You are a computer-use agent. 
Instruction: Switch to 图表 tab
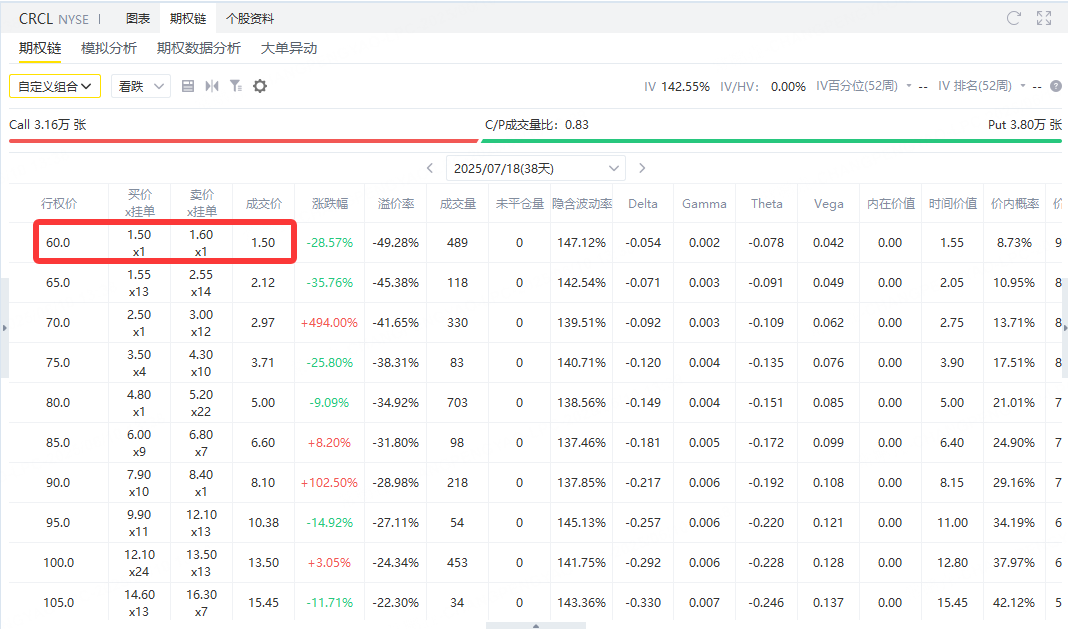coord(138,18)
